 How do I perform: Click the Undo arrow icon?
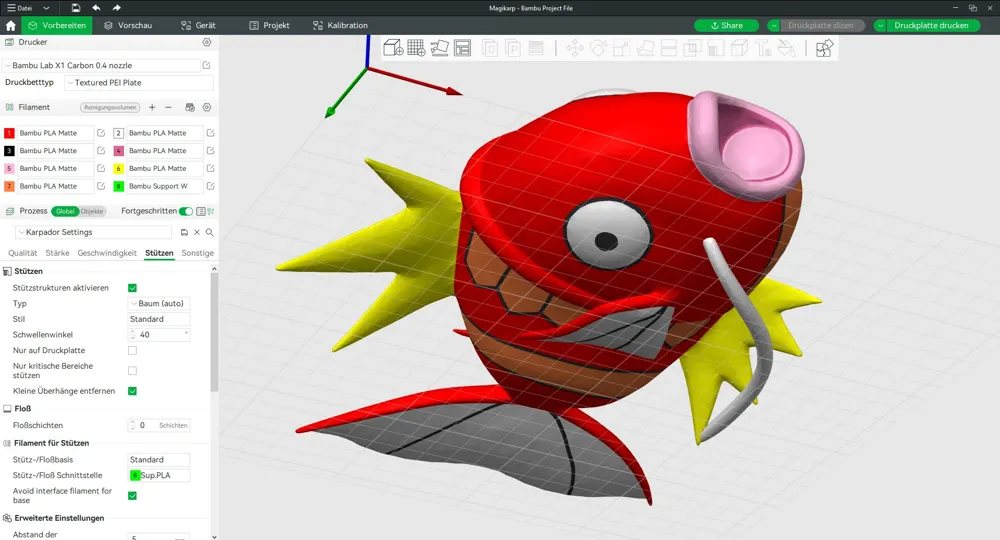tap(96, 8)
